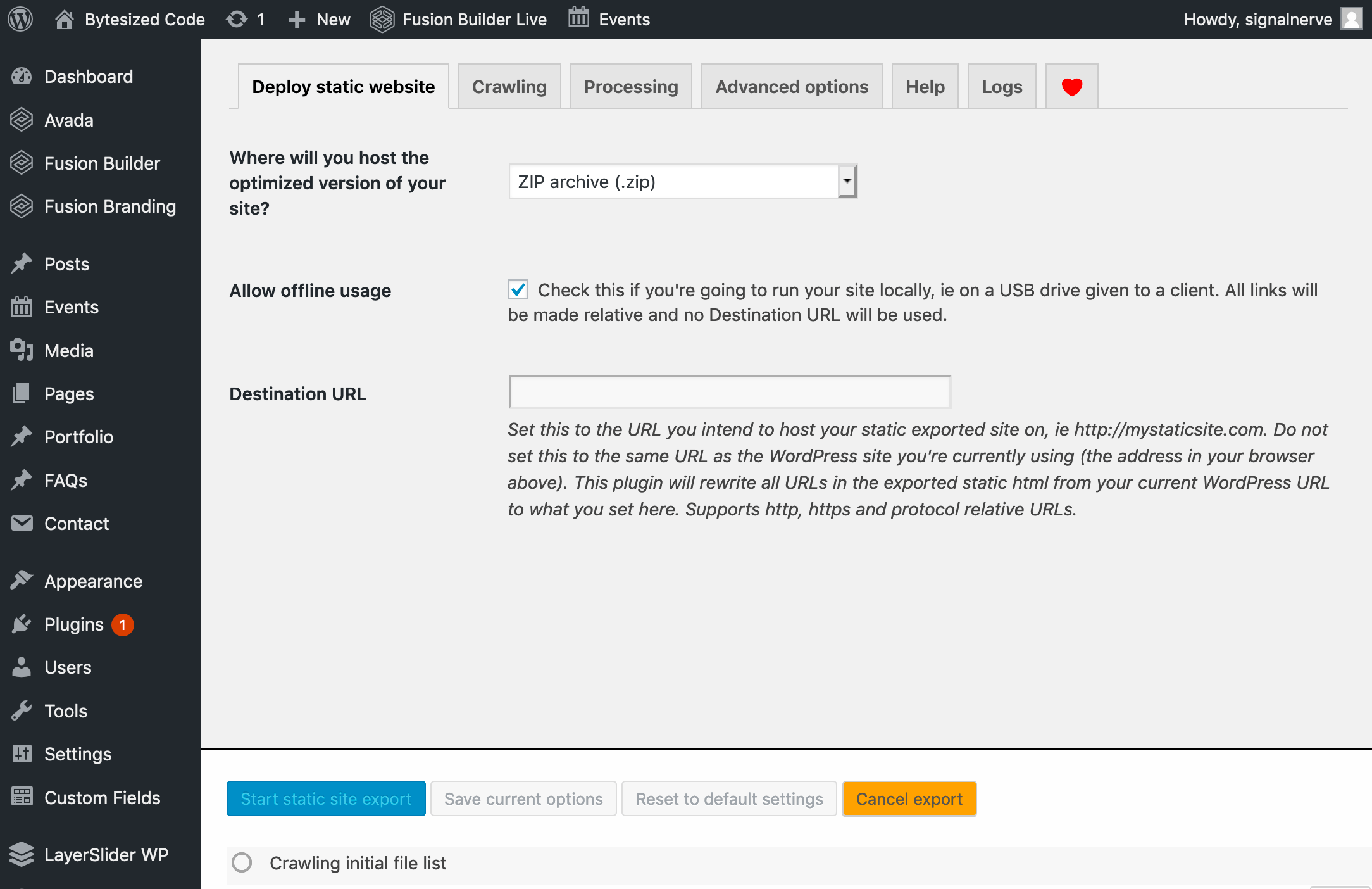Open the Advanced options tab

(x=792, y=87)
